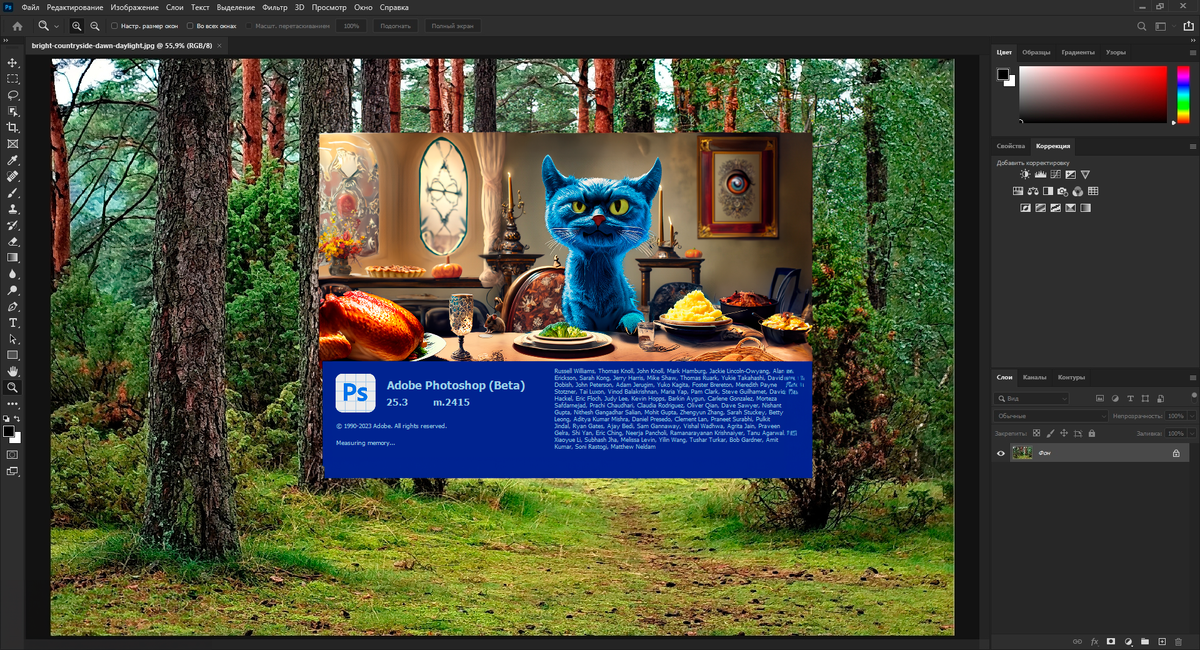Screen dimensions: 1200x650
Task: Click the Полный экран button
Action: [452, 26]
